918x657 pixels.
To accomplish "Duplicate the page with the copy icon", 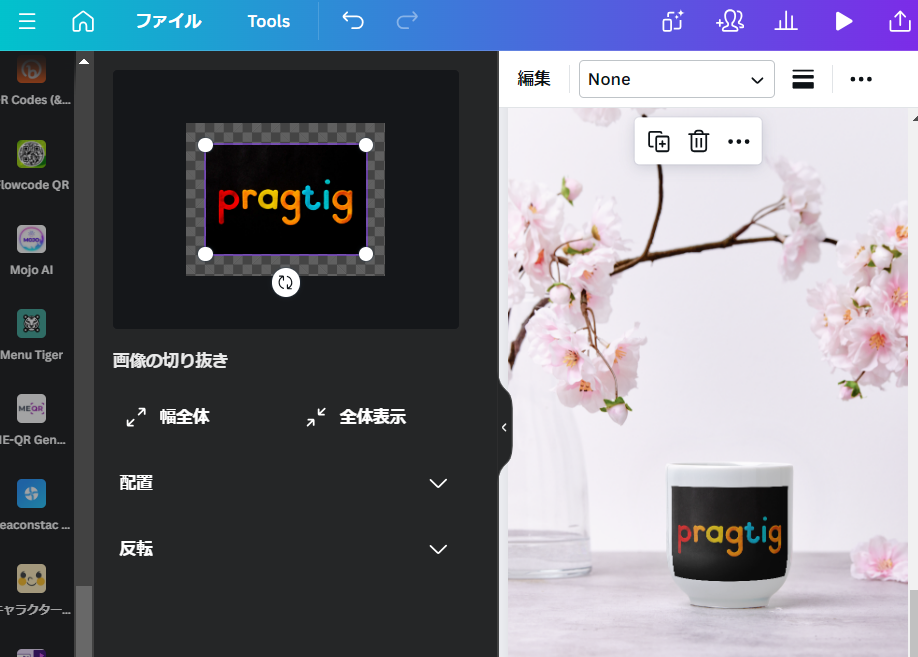I will pyautogui.click(x=659, y=142).
